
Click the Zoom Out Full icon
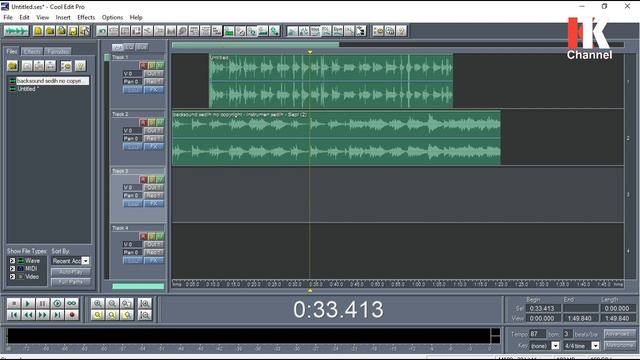click(127, 303)
